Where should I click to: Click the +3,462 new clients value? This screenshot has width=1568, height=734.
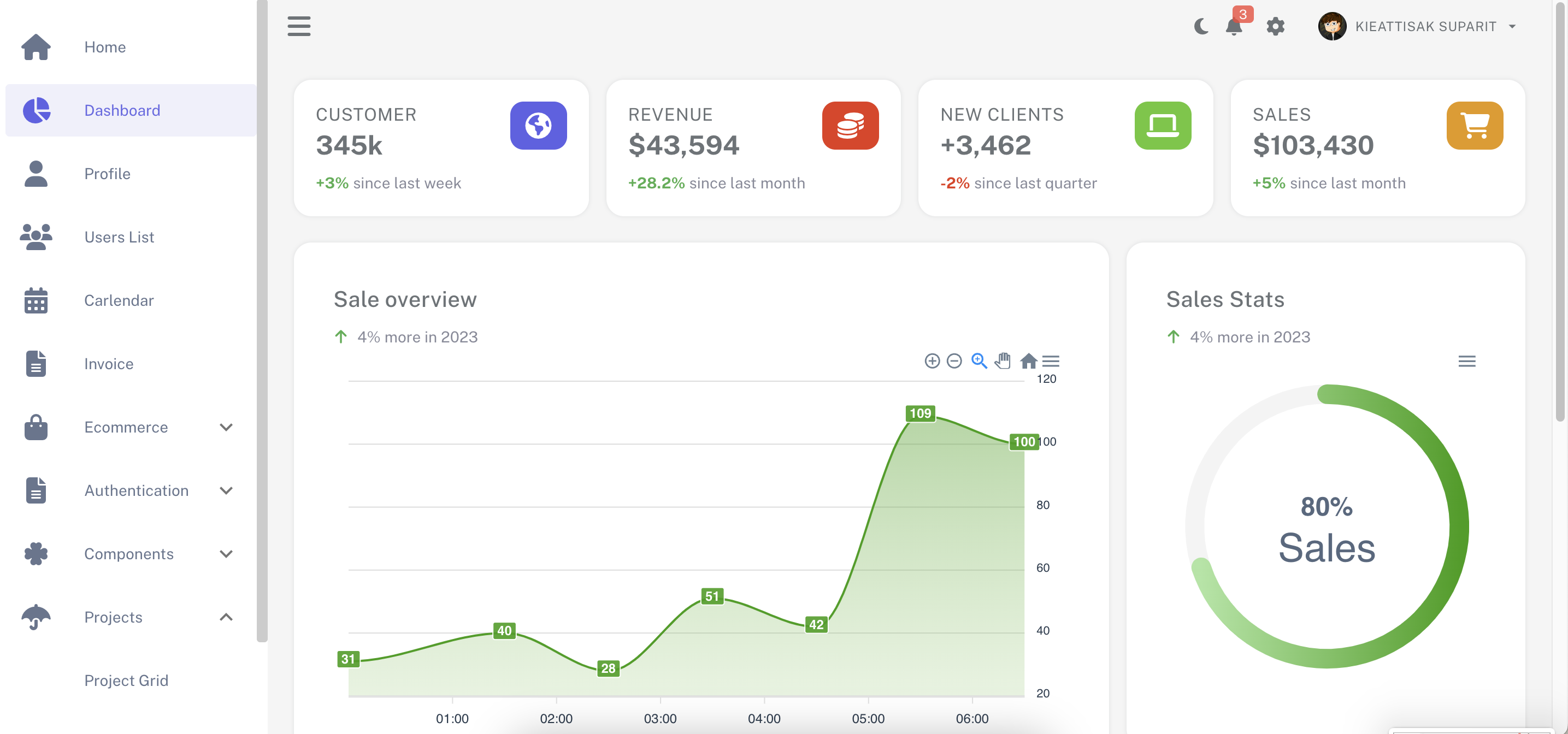986,145
